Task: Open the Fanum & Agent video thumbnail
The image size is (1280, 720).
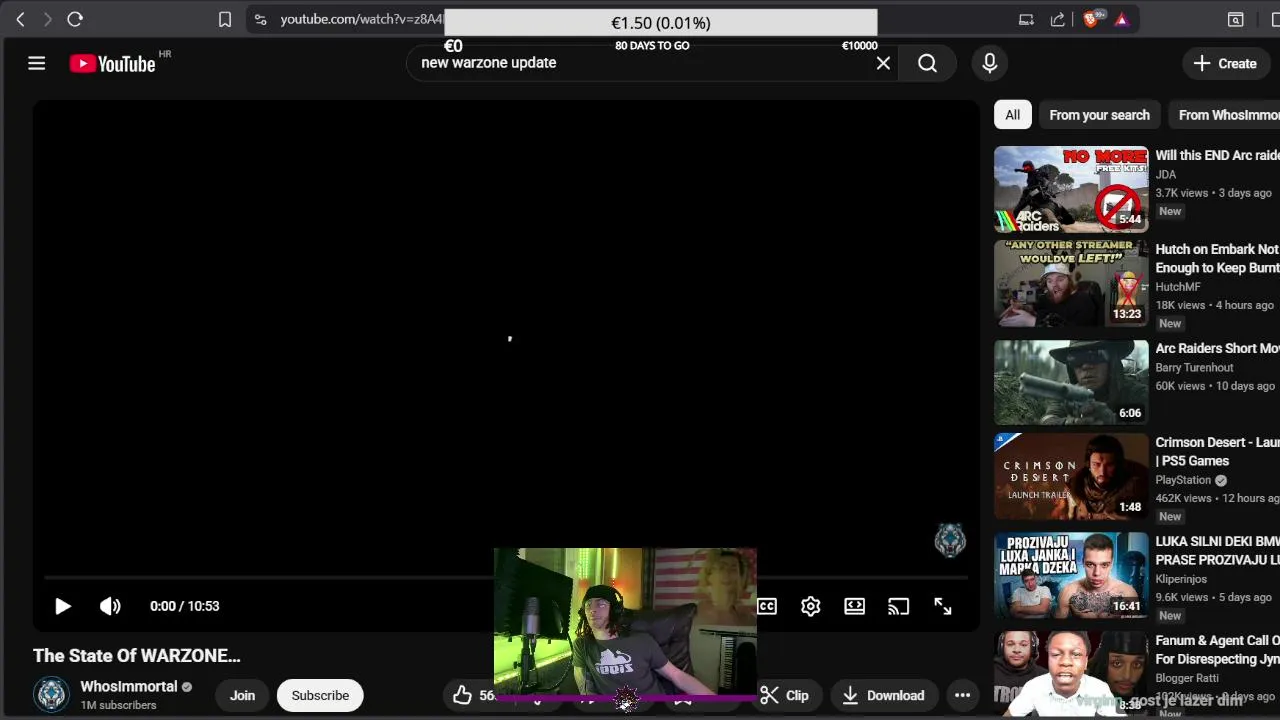Action: point(1071,672)
